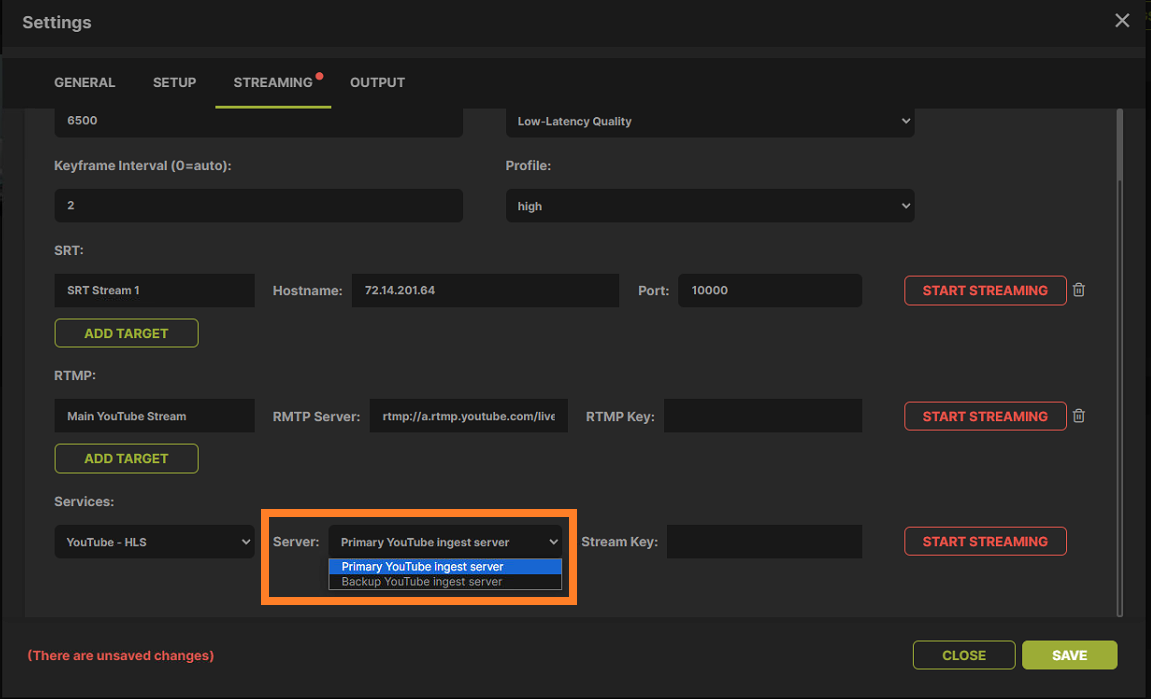
Task: Start streaming the SRT Stream 1 target
Action: [985, 291]
